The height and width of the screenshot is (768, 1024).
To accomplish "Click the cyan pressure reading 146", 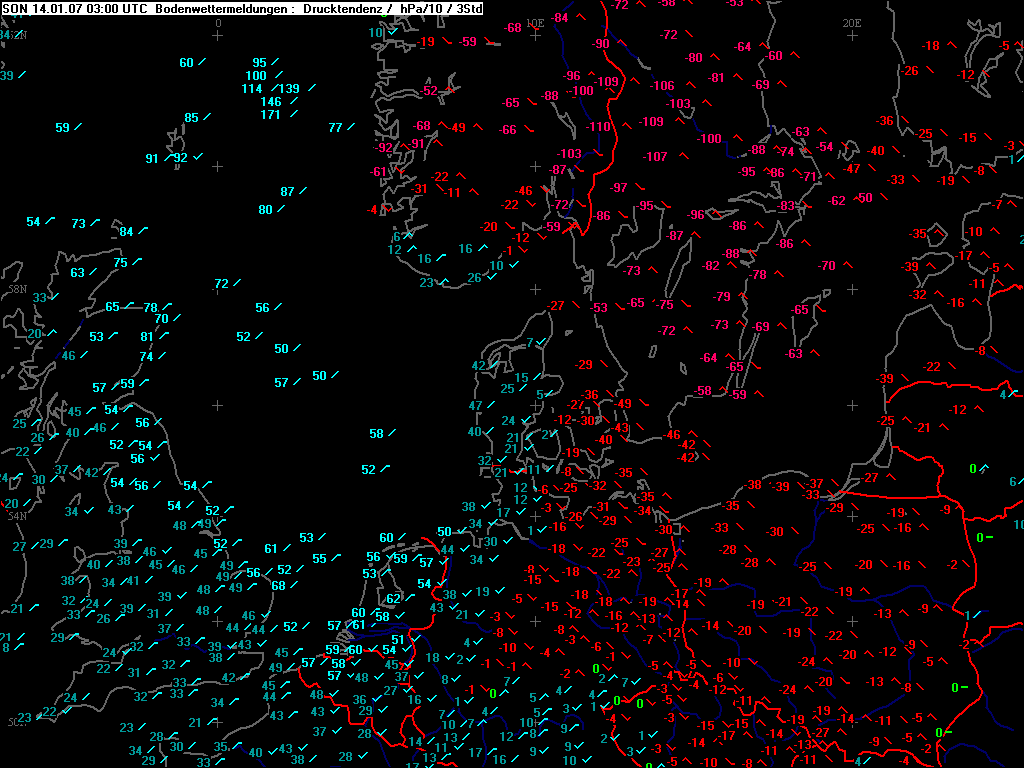I will [x=271, y=102].
